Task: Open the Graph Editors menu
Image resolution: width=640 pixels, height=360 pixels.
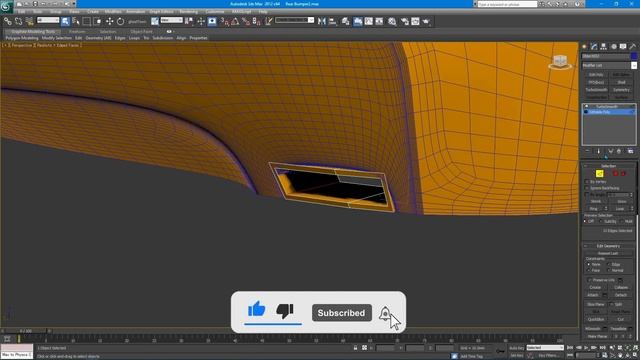Action: [x=161, y=12]
